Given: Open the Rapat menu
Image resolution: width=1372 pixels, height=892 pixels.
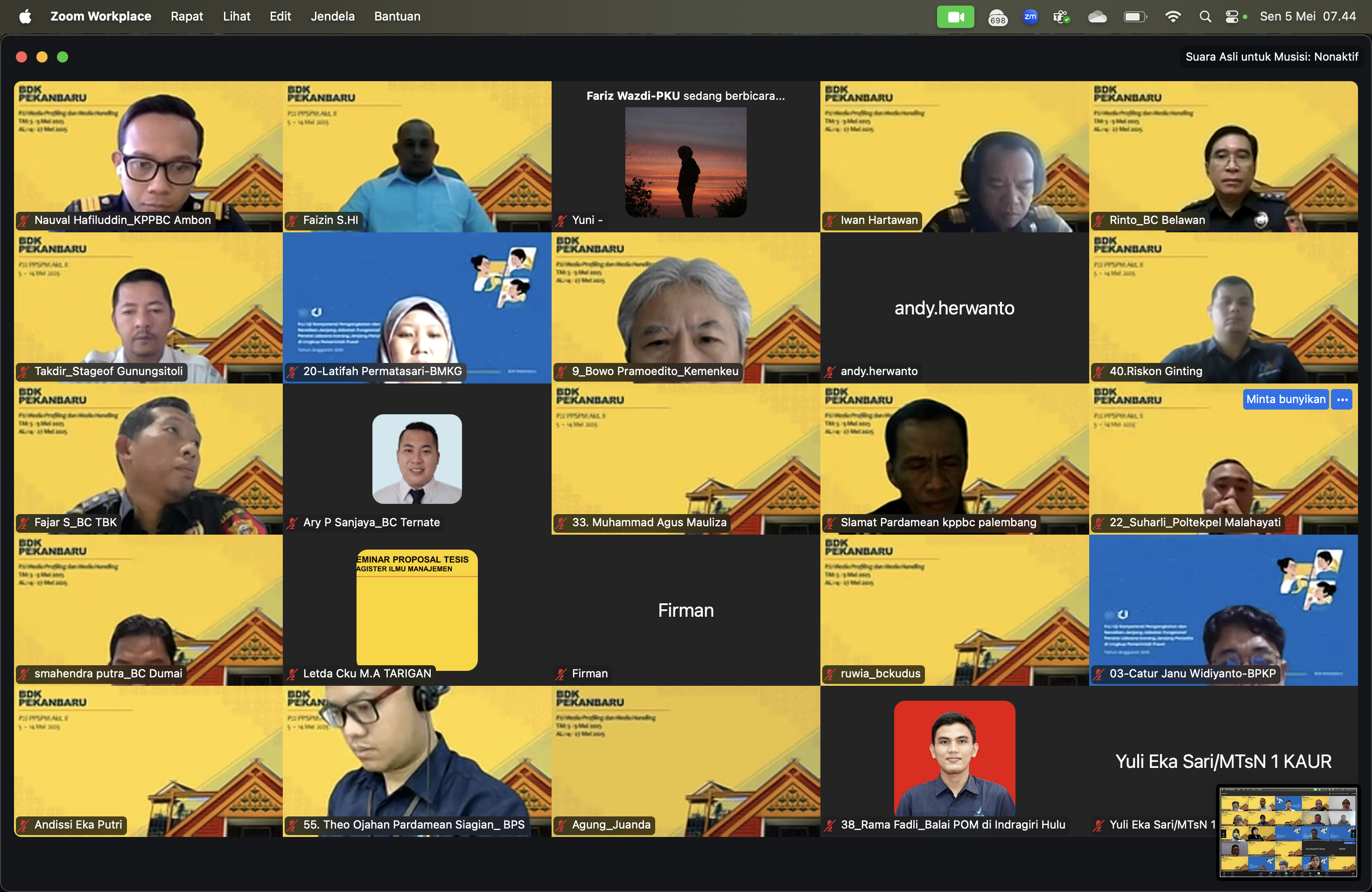Looking at the screenshot, I should pyautogui.click(x=187, y=16).
